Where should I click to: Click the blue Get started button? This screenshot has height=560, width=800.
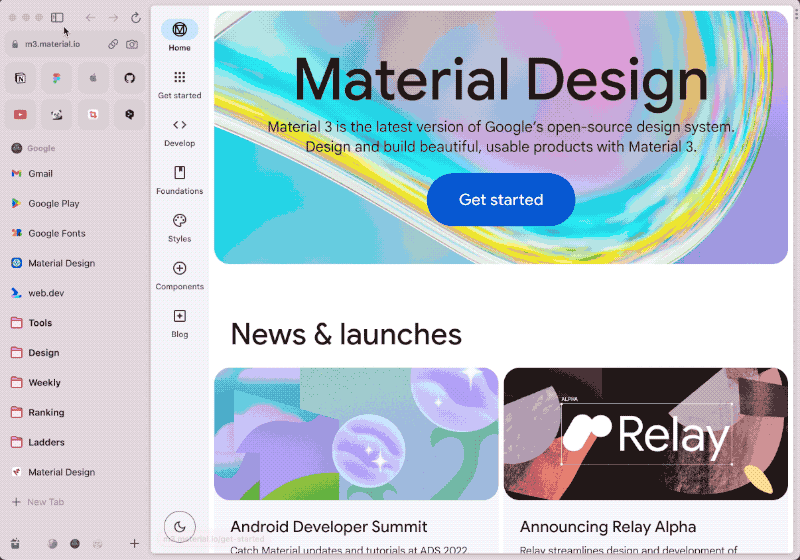[x=501, y=199]
